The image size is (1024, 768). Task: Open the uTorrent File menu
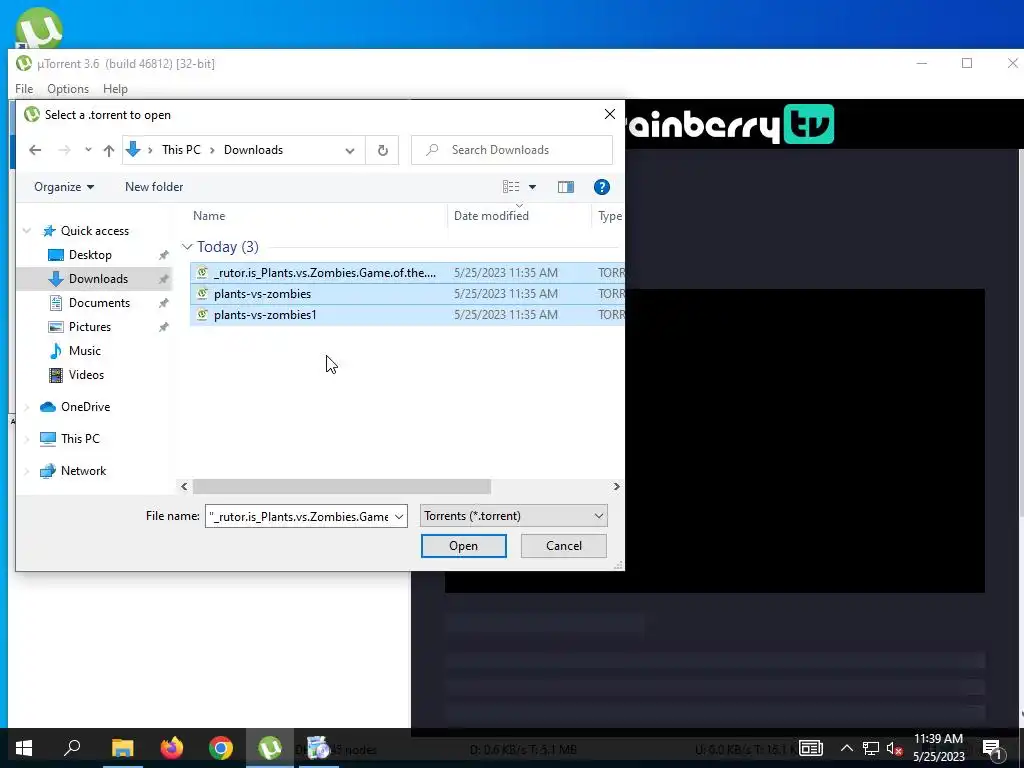pyautogui.click(x=24, y=89)
